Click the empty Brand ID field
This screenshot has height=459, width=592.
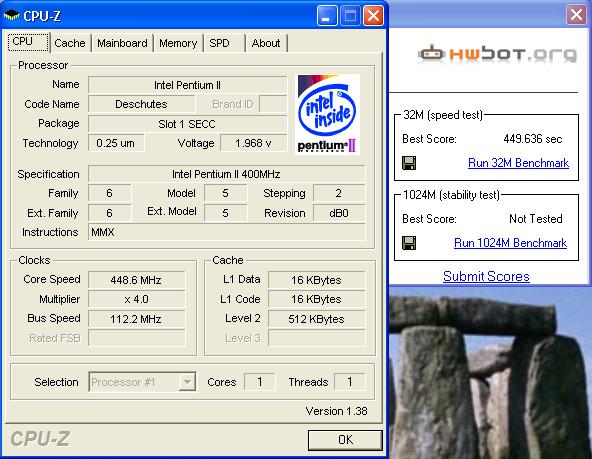273,104
